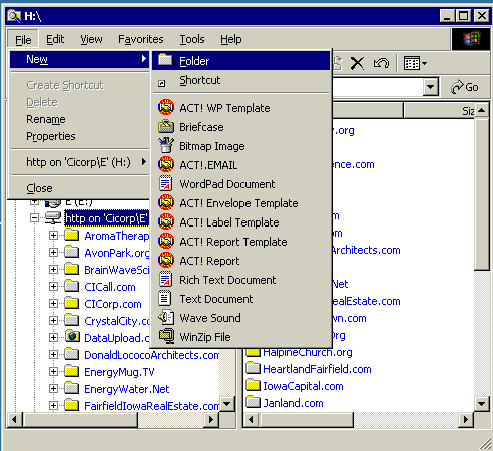493x451 pixels.
Task: Select Janland.com in file list
Action: click(293, 403)
